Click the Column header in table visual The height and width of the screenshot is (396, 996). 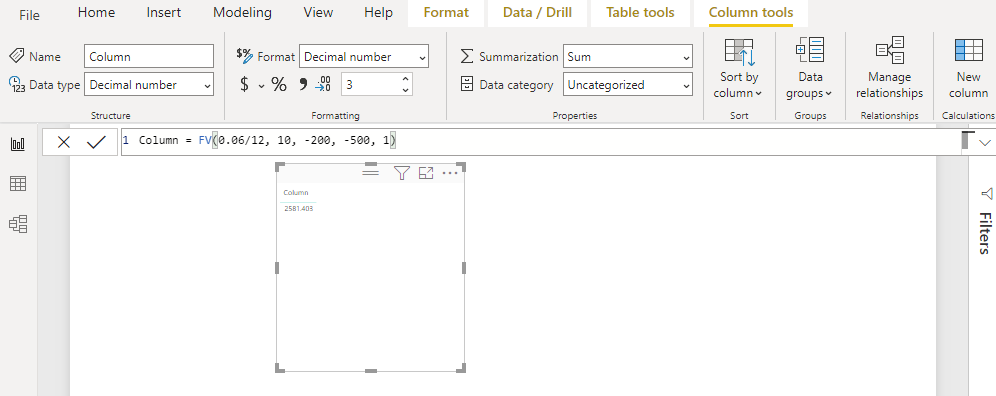(296, 193)
